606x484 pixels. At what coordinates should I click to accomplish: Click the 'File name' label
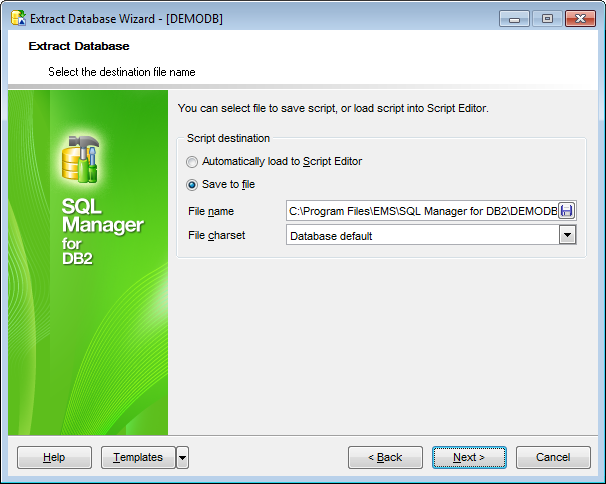click(x=211, y=211)
